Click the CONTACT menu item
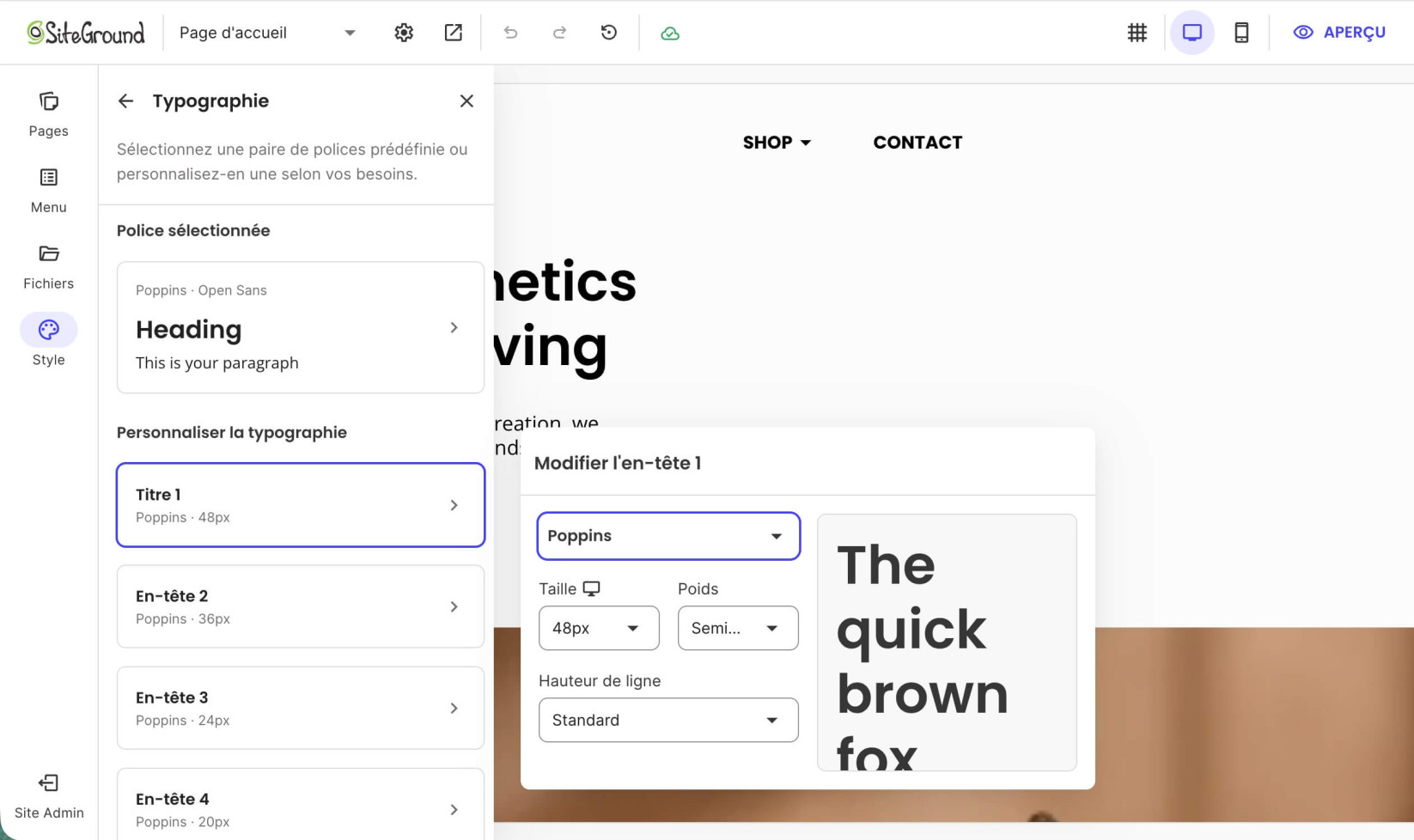Image resolution: width=1414 pixels, height=840 pixels. pos(917,143)
